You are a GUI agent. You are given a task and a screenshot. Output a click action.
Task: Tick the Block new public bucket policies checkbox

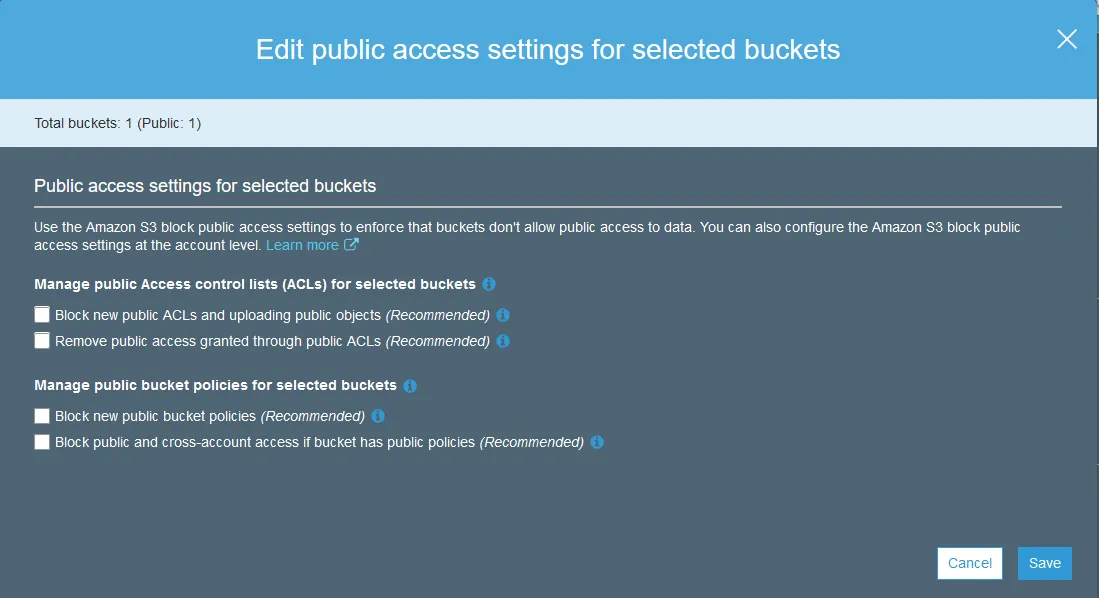(x=42, y=415)
